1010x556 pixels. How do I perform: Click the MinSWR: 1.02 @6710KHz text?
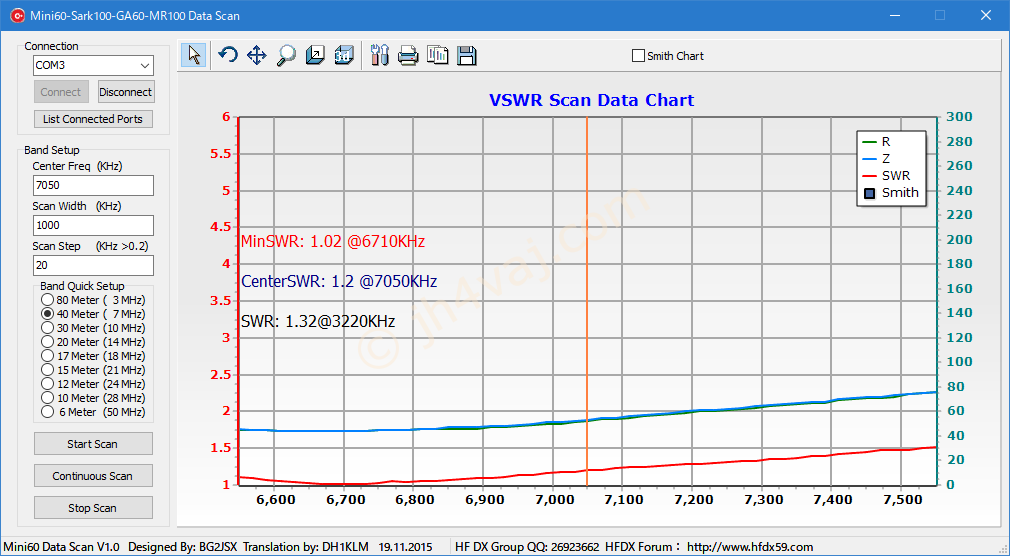click(x=333, y=242)
